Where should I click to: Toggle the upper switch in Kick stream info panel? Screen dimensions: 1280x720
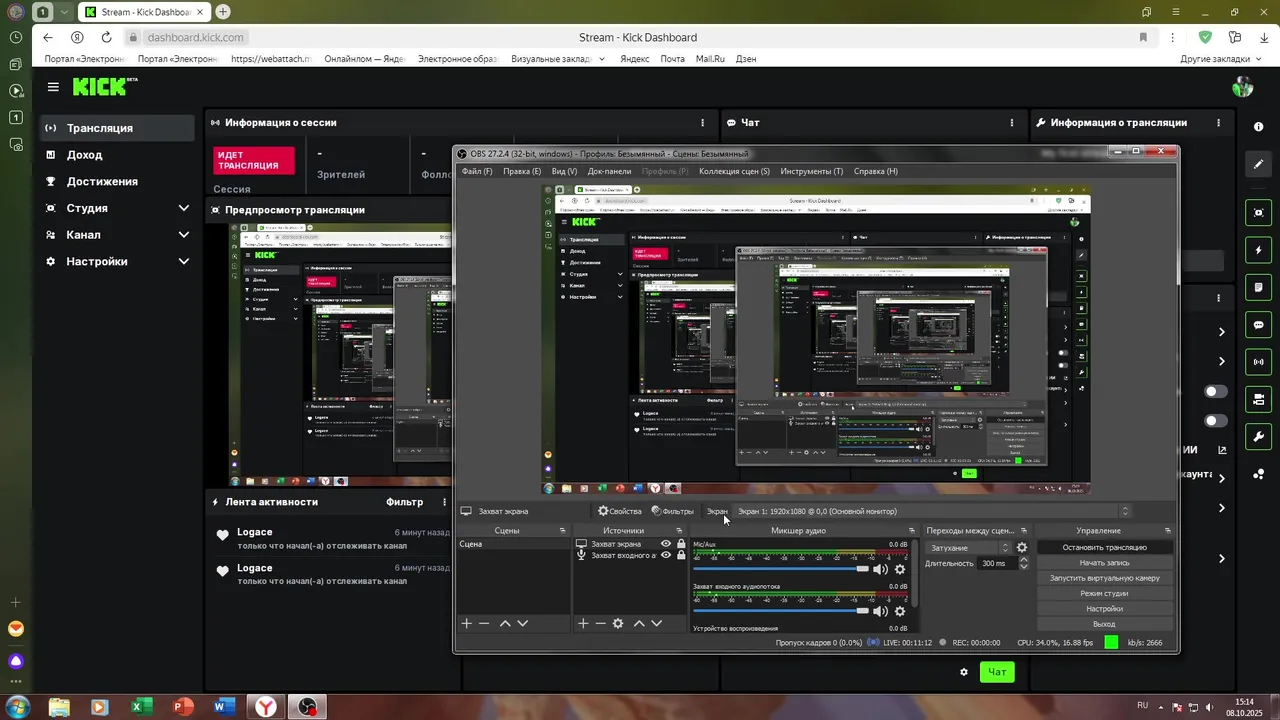(1216, 392)
